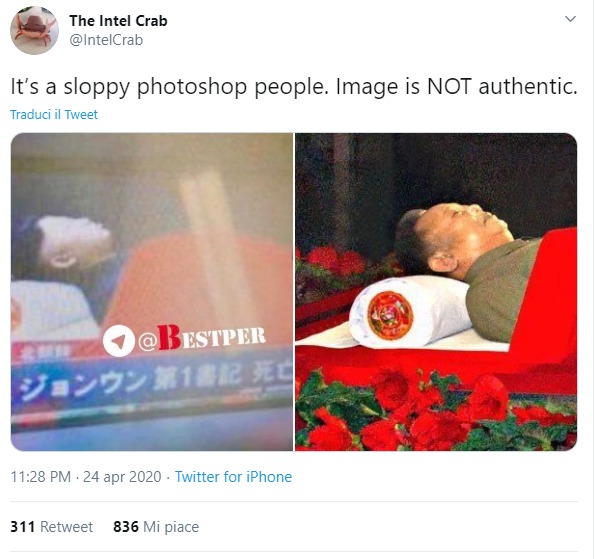Click the red roses below the coffin
Screen dimensions: 595x559
[x=436, y=412]
